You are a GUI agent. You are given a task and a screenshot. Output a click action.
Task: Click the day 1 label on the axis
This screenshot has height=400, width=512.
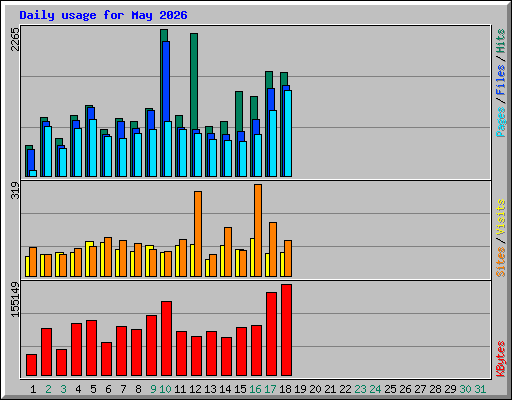(x=33, y=389)
